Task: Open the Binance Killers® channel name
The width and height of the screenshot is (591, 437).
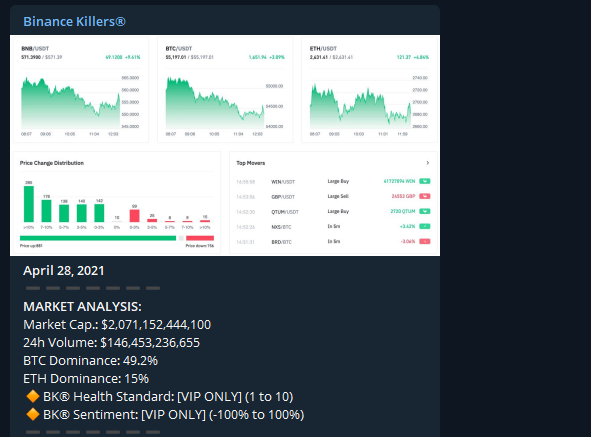Action: pyautogui.click(x=74, y=21)
